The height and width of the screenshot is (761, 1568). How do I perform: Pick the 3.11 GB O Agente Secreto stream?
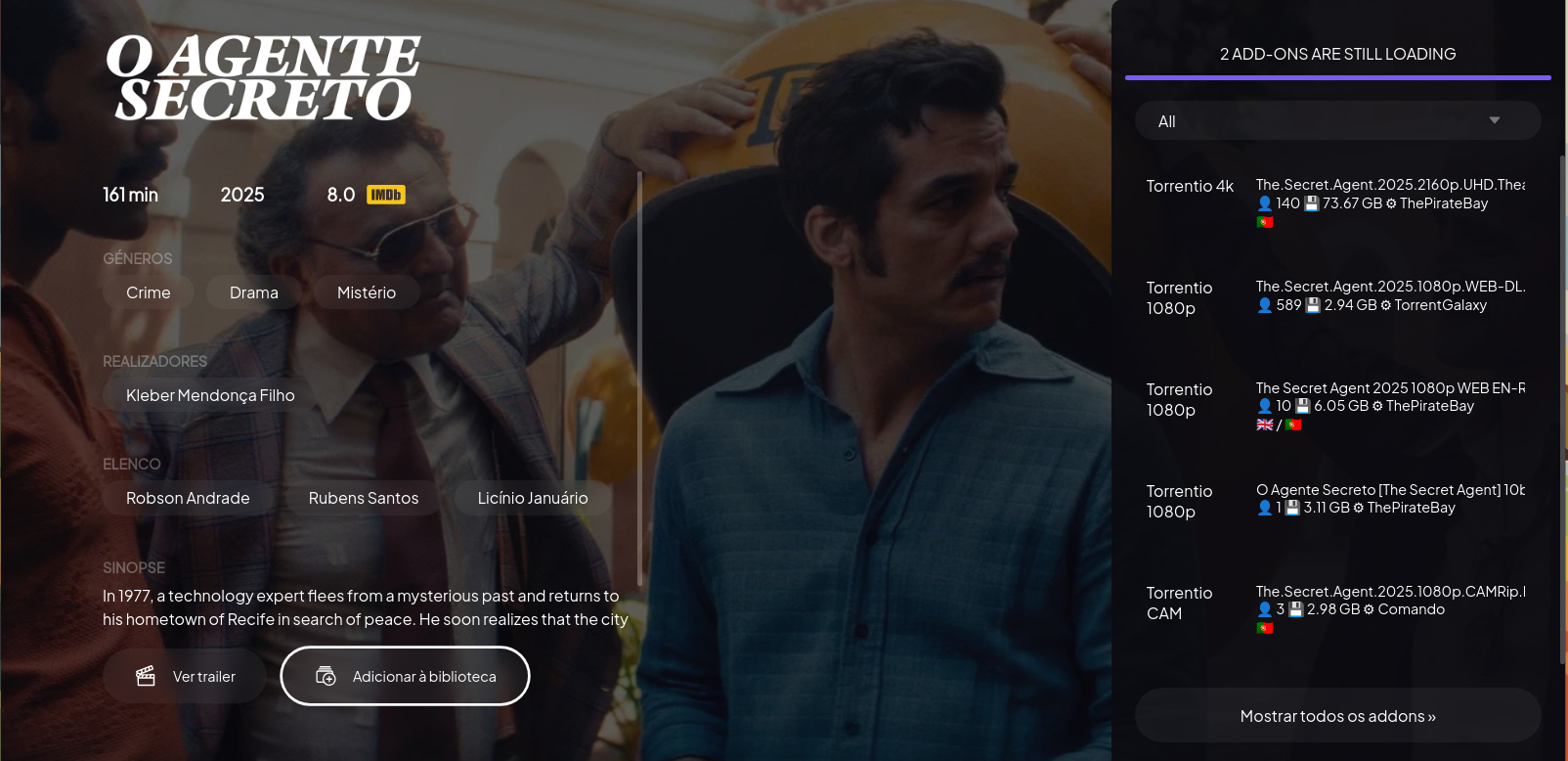tap(1336, 500)
